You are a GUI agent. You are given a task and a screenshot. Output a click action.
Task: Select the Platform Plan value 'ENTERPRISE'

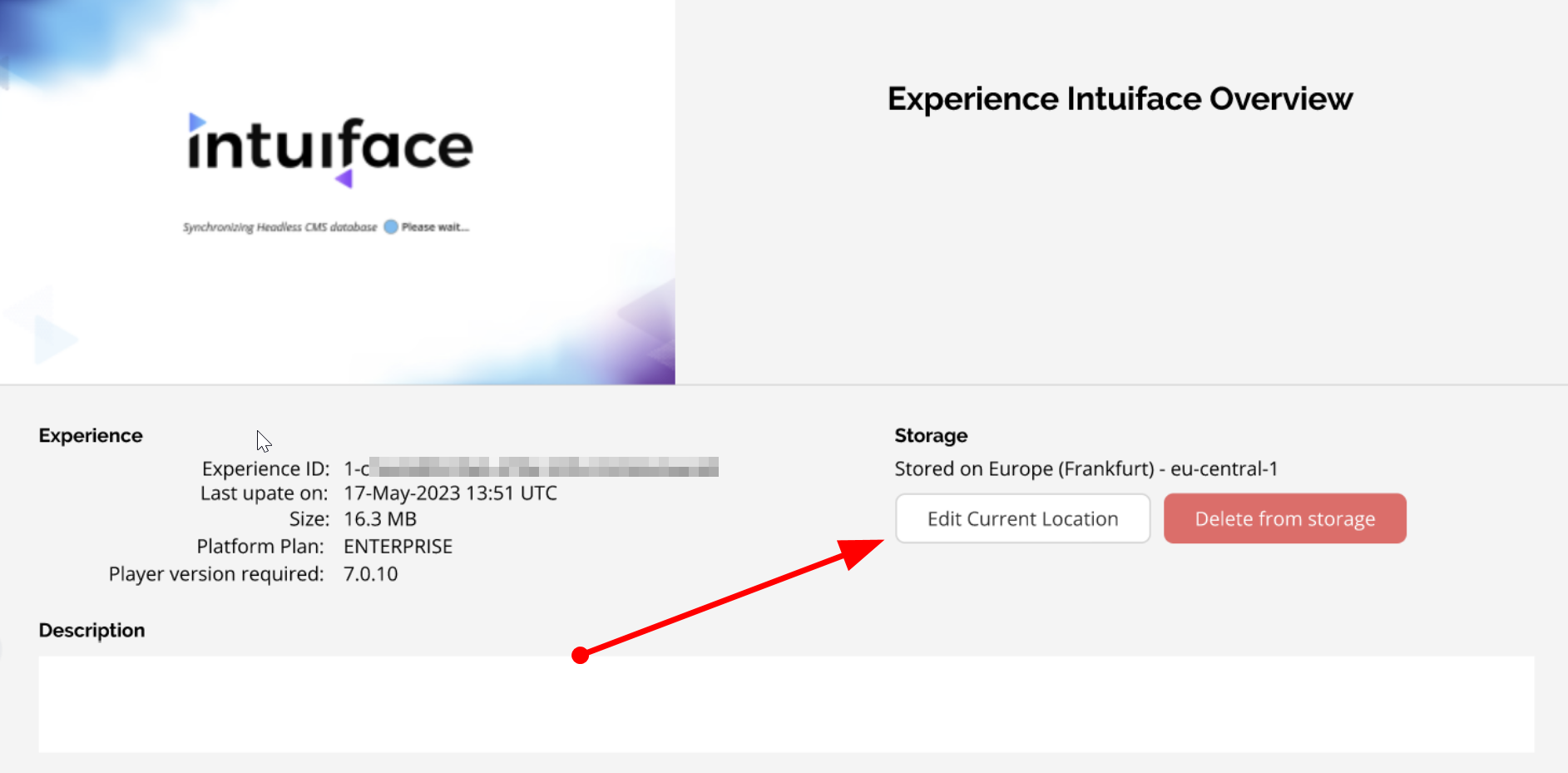tap(398, 546)
